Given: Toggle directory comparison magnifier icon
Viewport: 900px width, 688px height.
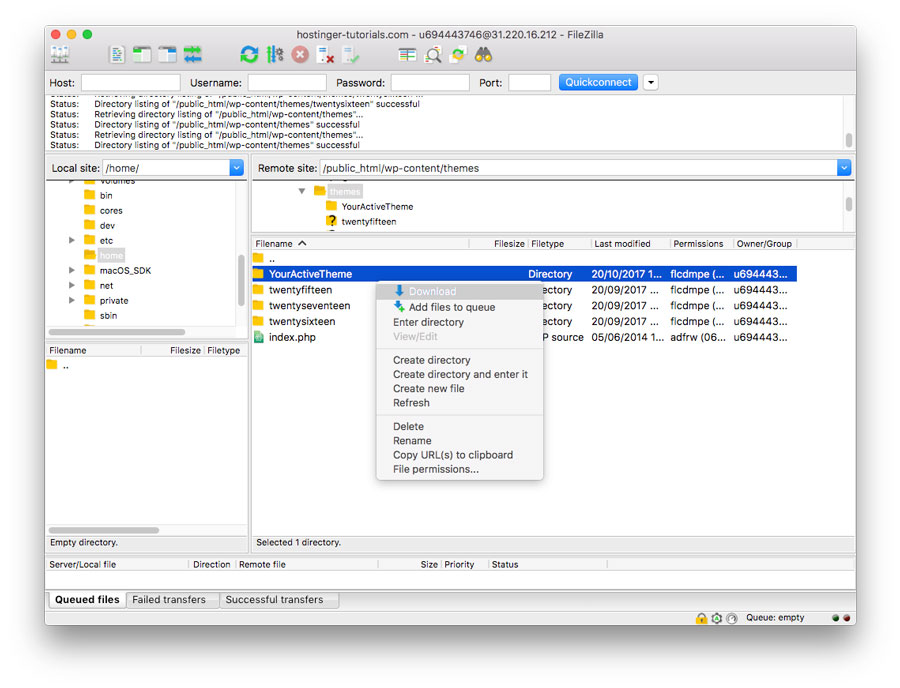Looking at the screenshot, I should pos(433,55).
